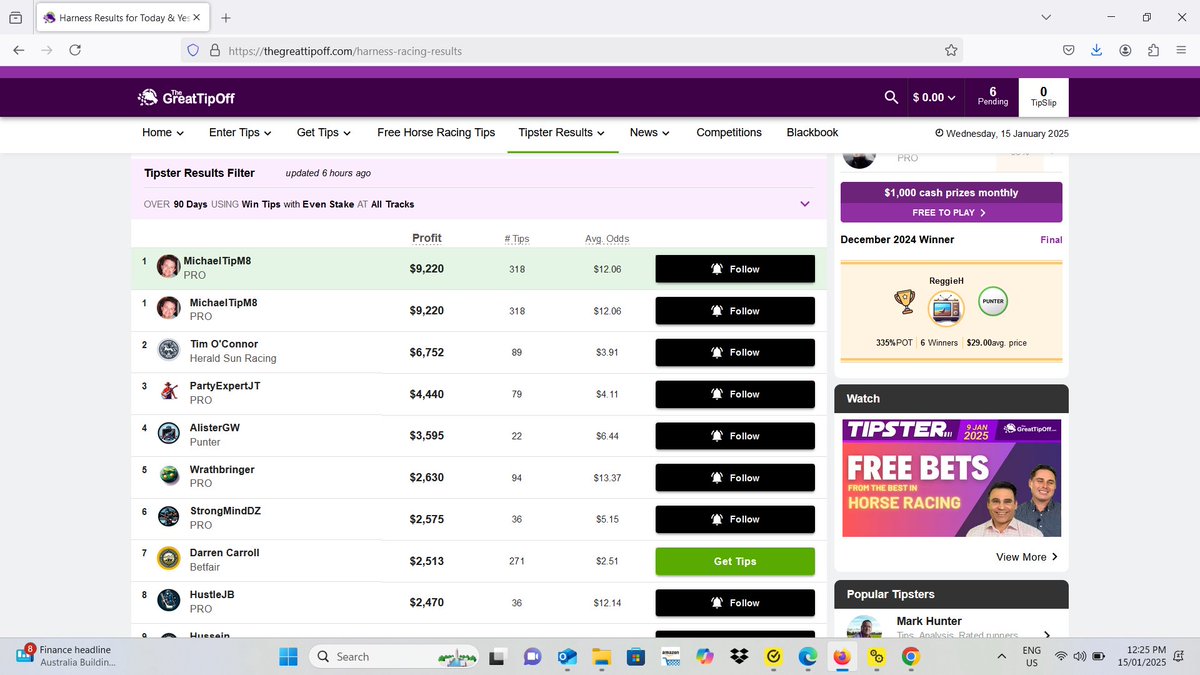Viewport: 1200px width, 675px height.
Task: Click the Save to Pocket icon
Action: [1069, 50]
